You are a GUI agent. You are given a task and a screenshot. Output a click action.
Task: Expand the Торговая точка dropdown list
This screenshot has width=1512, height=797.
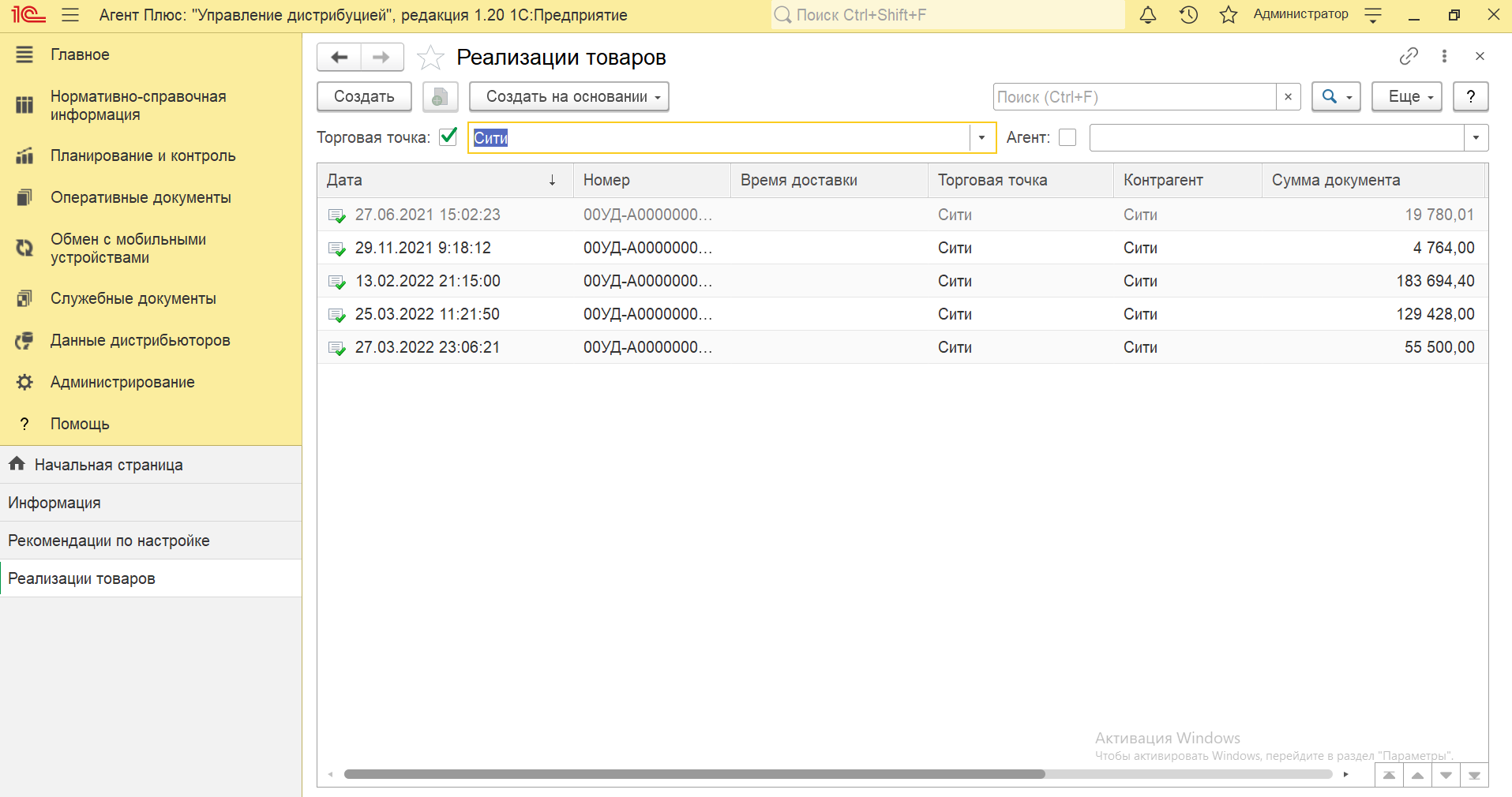981,137
